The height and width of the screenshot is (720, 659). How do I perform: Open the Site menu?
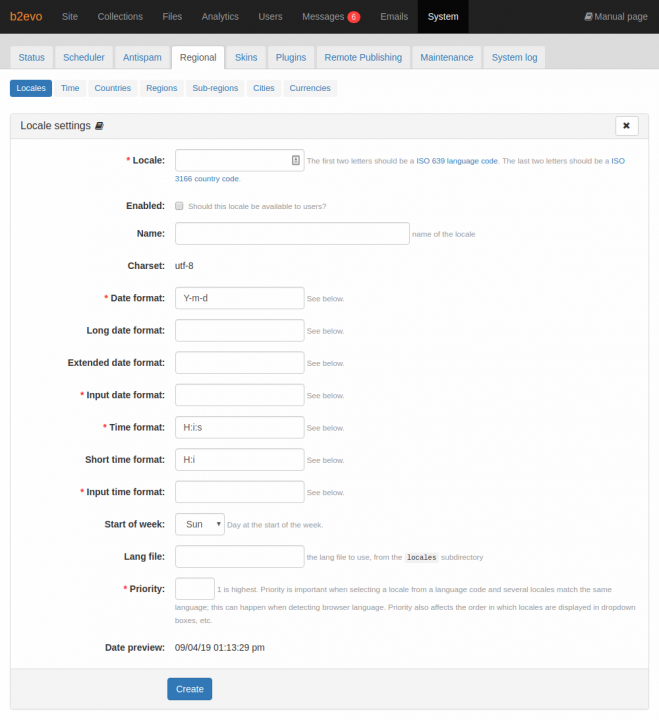pos(70,17)
